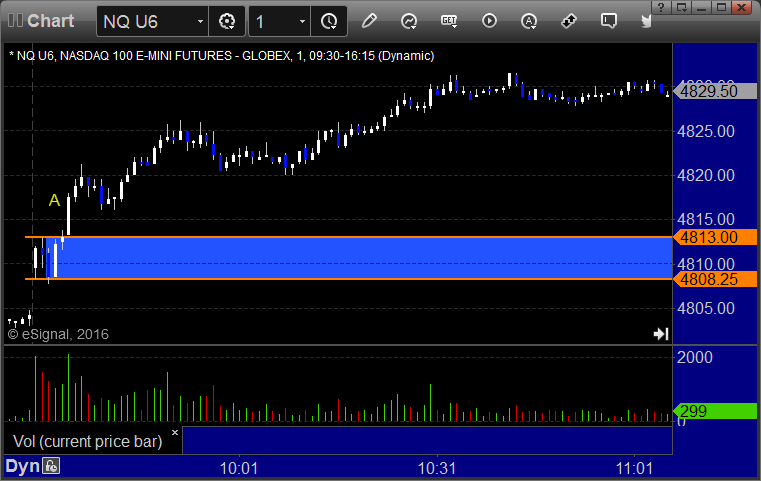
Task: Click the 10:31 time axis label
Action: (437, 468)
